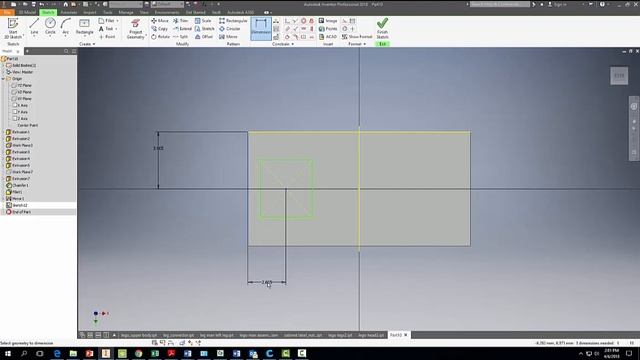640x360 pixels.
Task: Open the View ribbon tab
Action: coord(144,12)
